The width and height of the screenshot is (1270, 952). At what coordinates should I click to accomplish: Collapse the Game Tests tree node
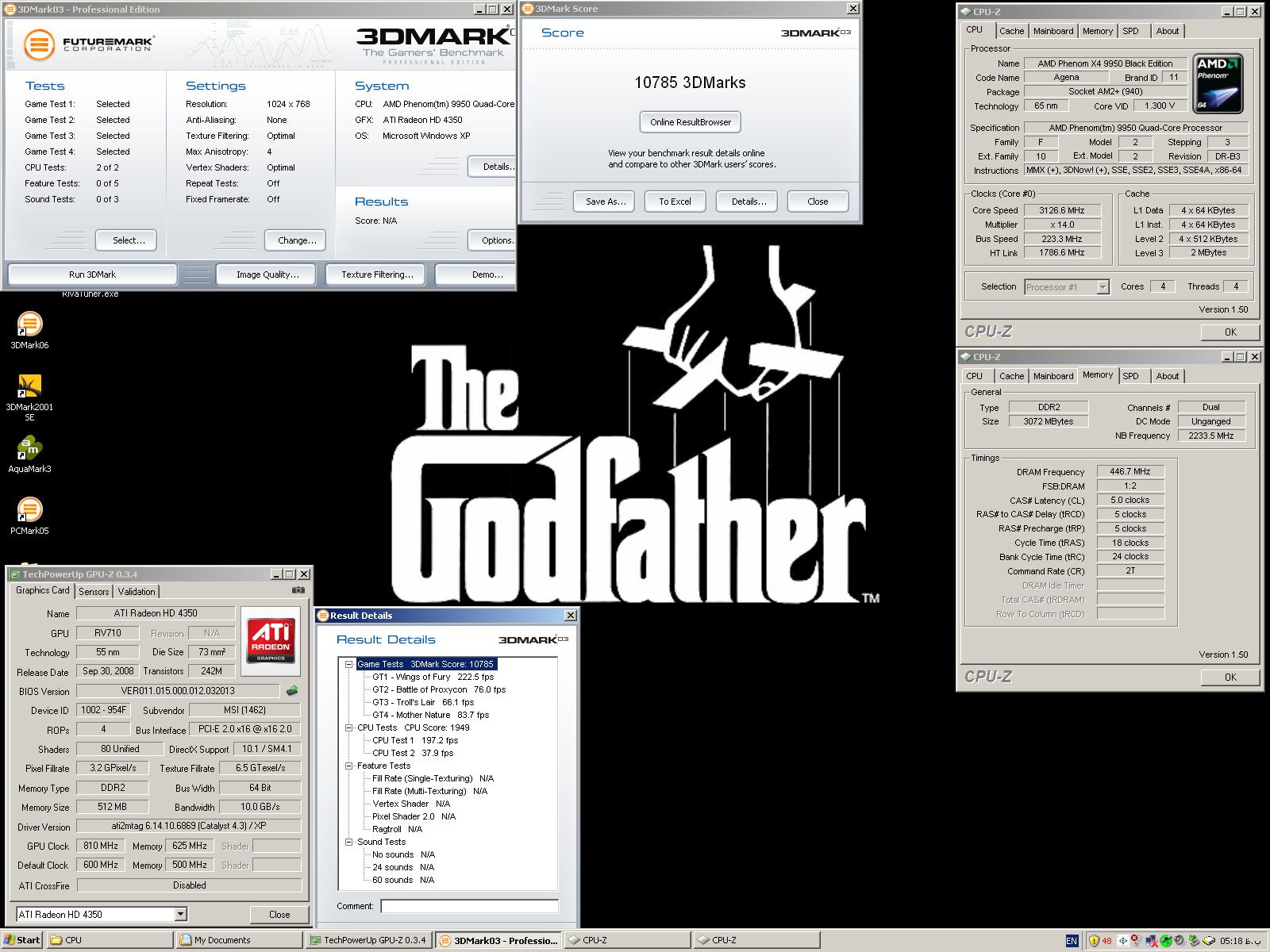coord(348,664)
